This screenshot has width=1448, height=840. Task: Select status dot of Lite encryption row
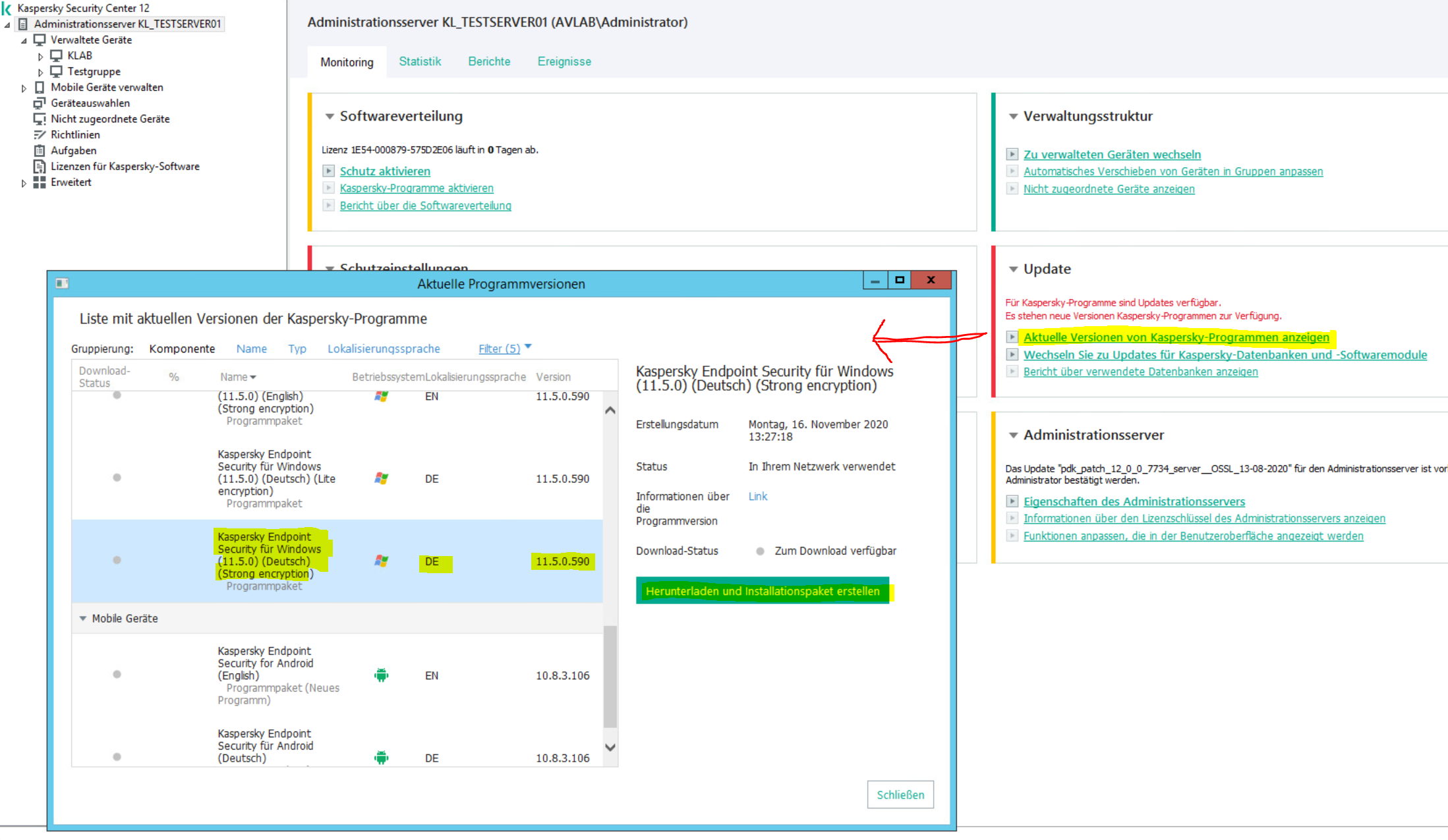(x=117, y=478)
